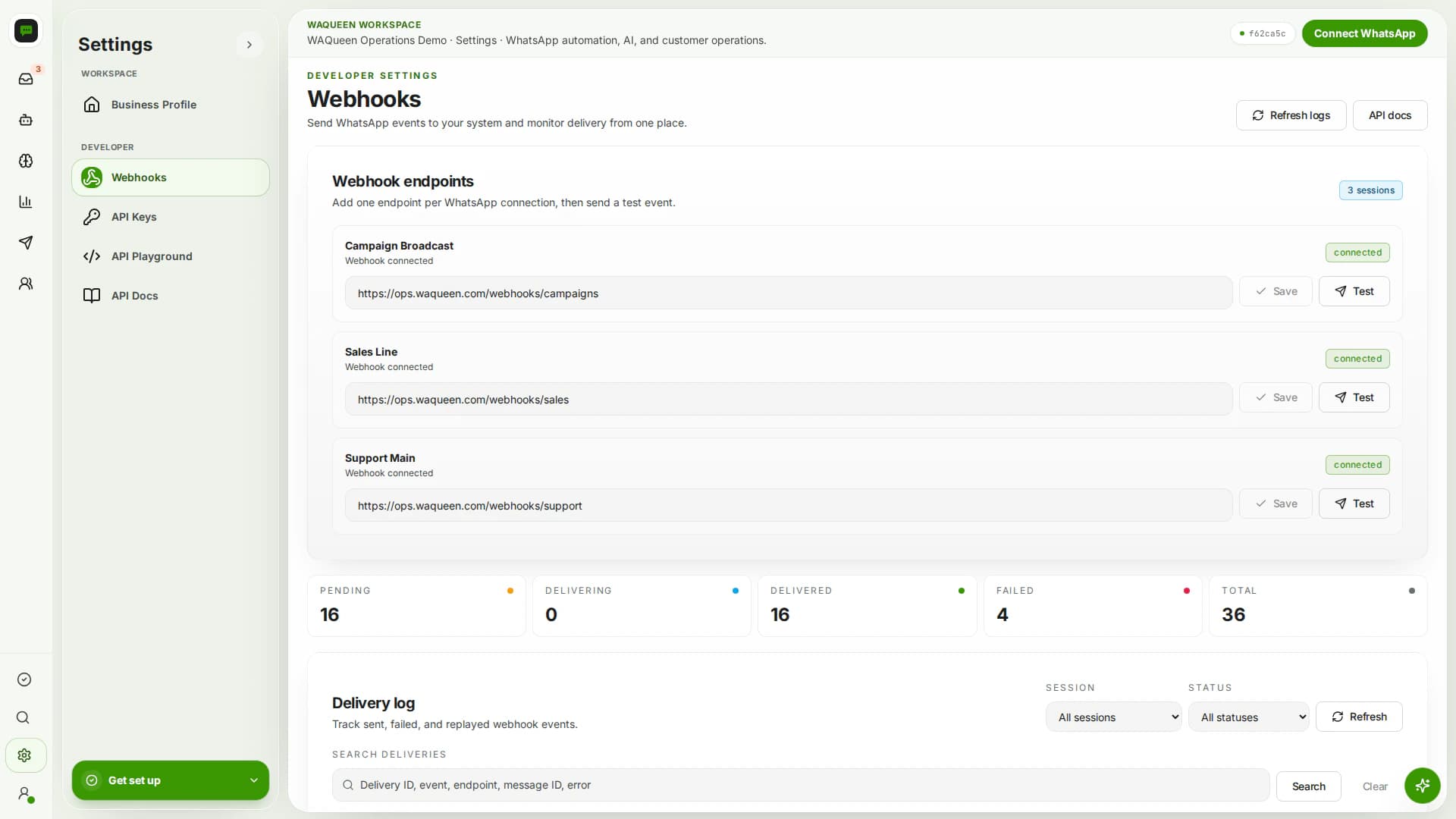Open the contacts people icon

click(26, 284)
